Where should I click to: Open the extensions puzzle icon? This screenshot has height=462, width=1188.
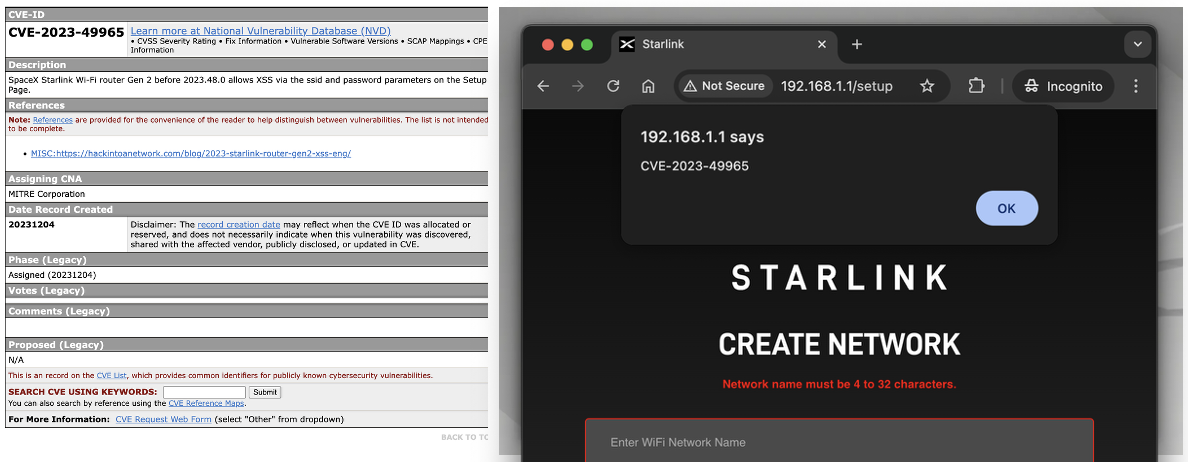click(x=976, y=86)
